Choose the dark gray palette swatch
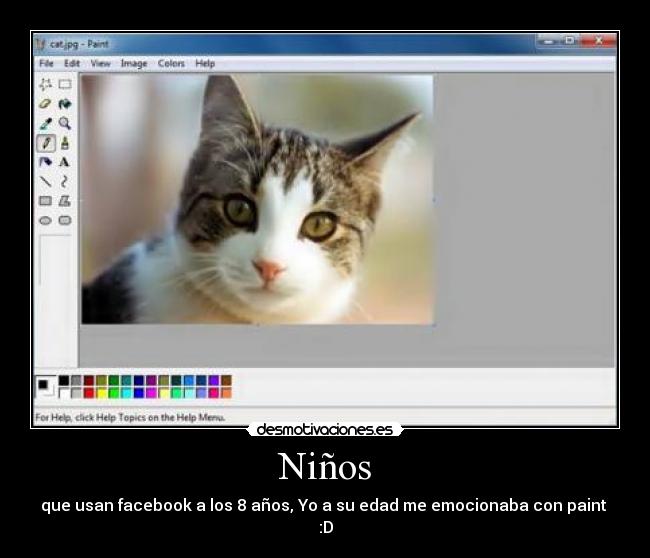The image size is (650, 558). 76,380
